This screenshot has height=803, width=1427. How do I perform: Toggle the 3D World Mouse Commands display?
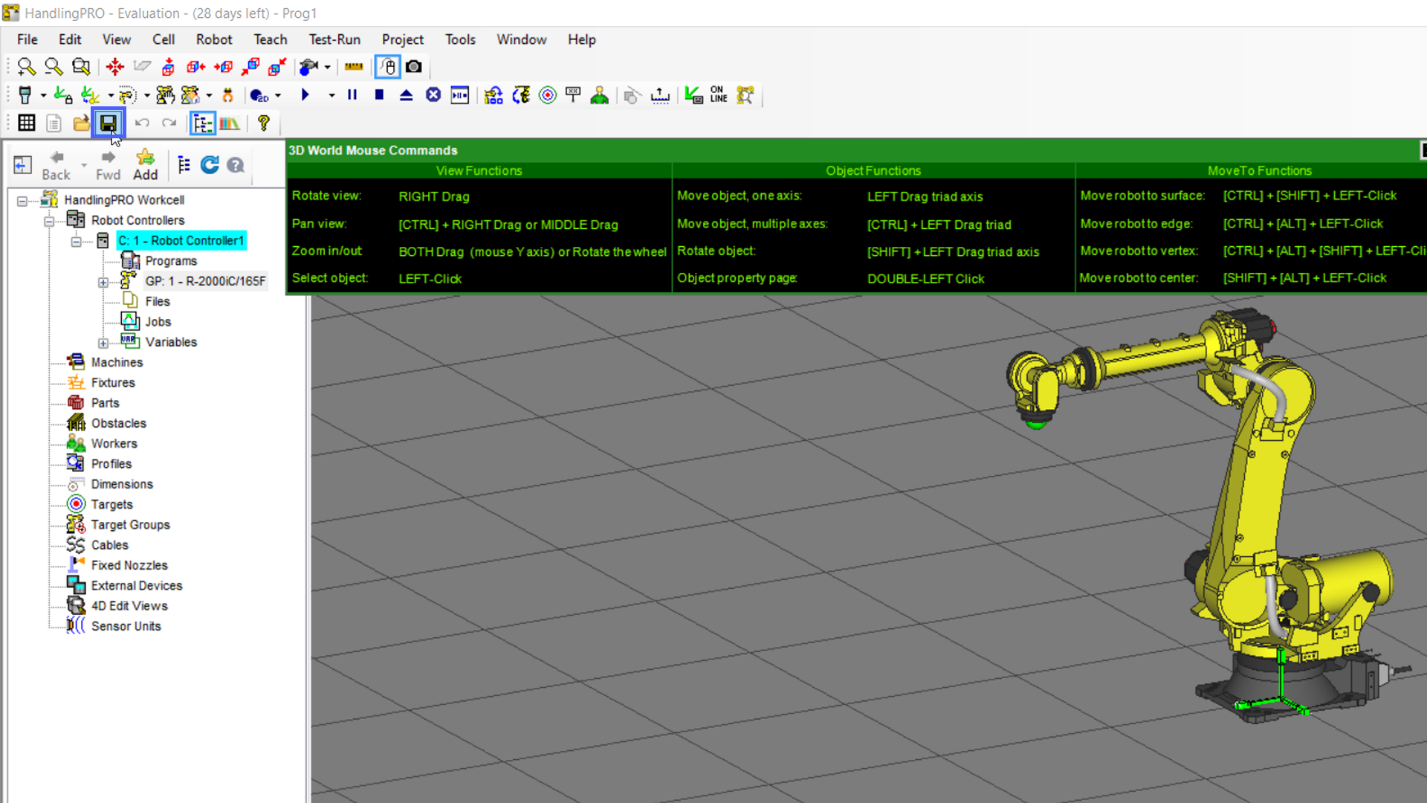click(388, 67)
